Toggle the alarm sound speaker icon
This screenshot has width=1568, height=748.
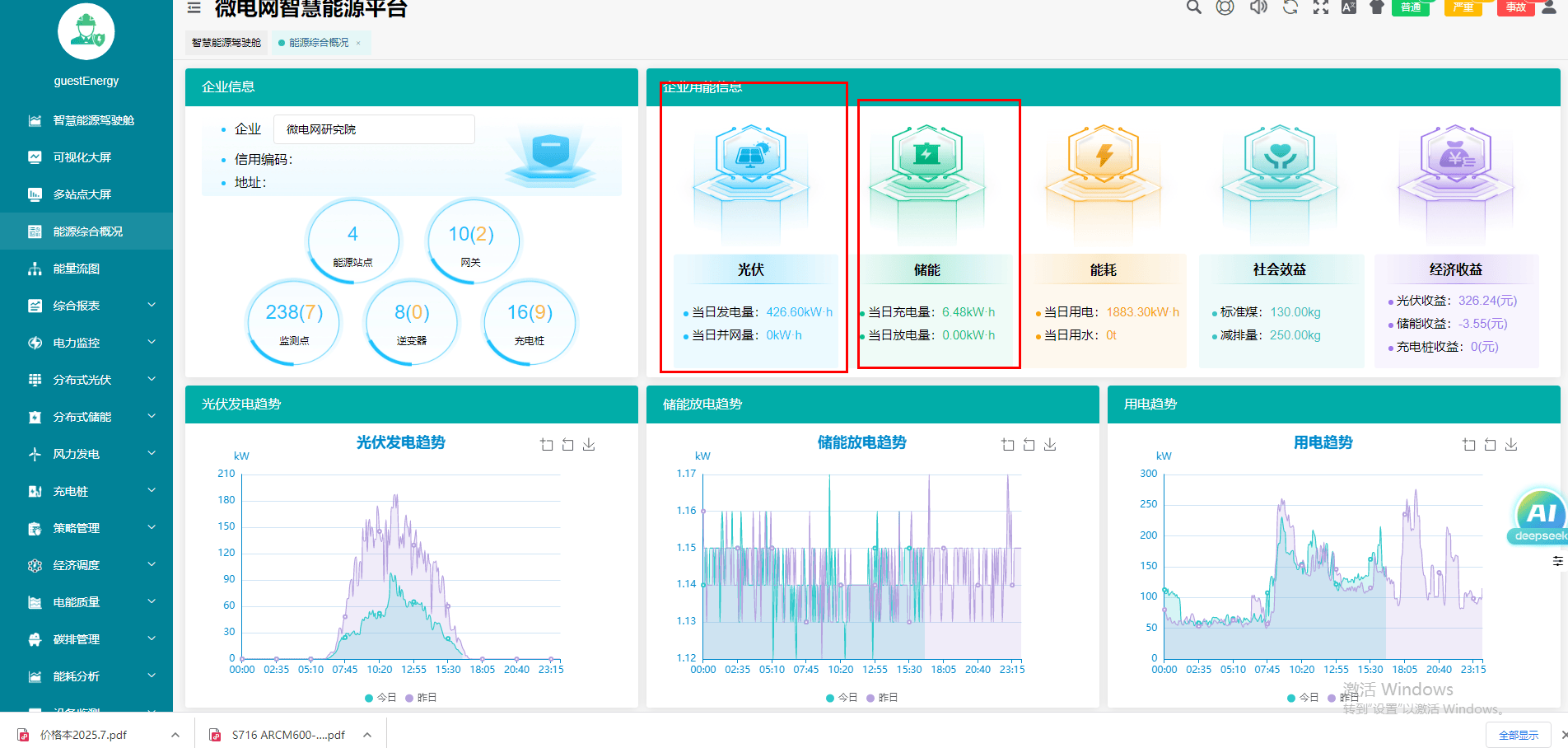click(x=1258, y=7)
